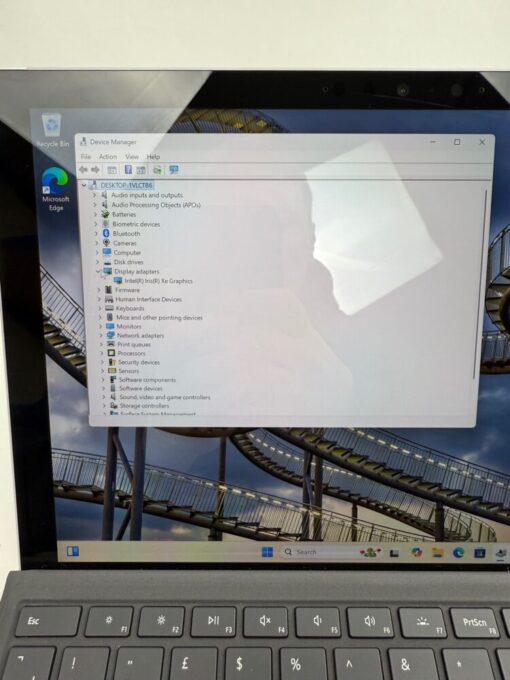
Task: Expand Audio inputs and outputs node
Action: [x=95, y=195]
